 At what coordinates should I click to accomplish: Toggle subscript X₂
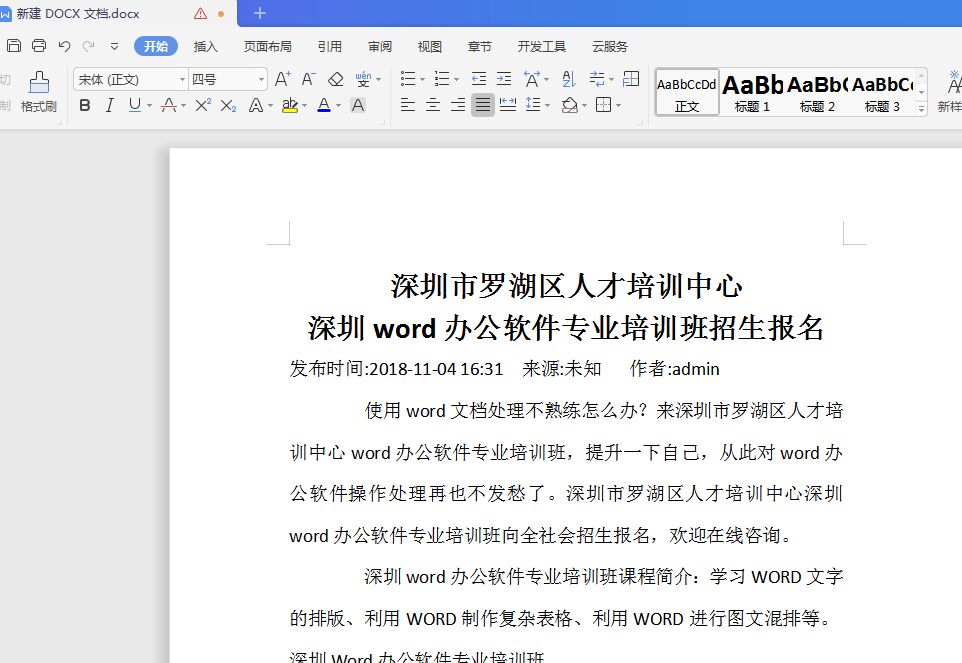click(228, 105)
